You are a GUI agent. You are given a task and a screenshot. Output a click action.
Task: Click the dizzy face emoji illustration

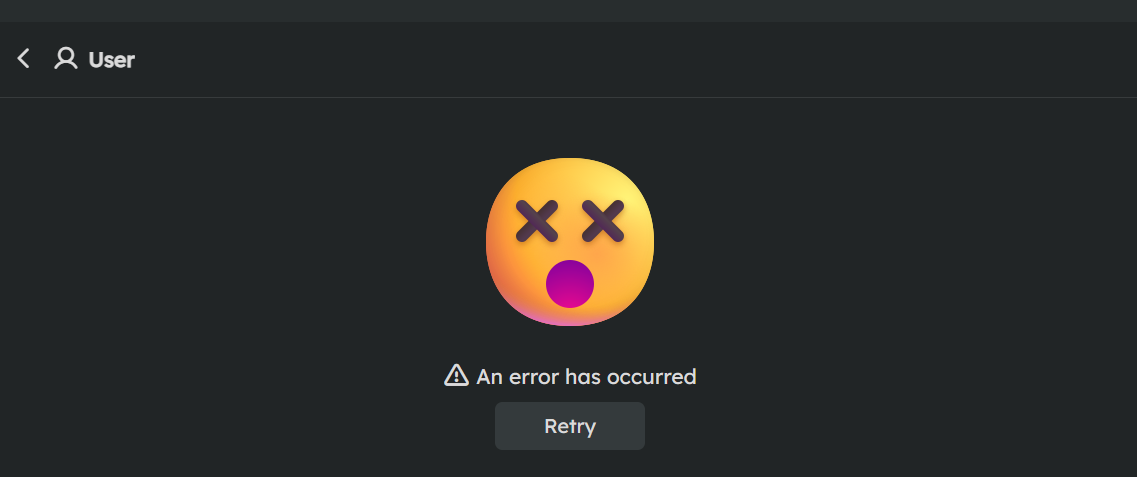pos(570,241)
